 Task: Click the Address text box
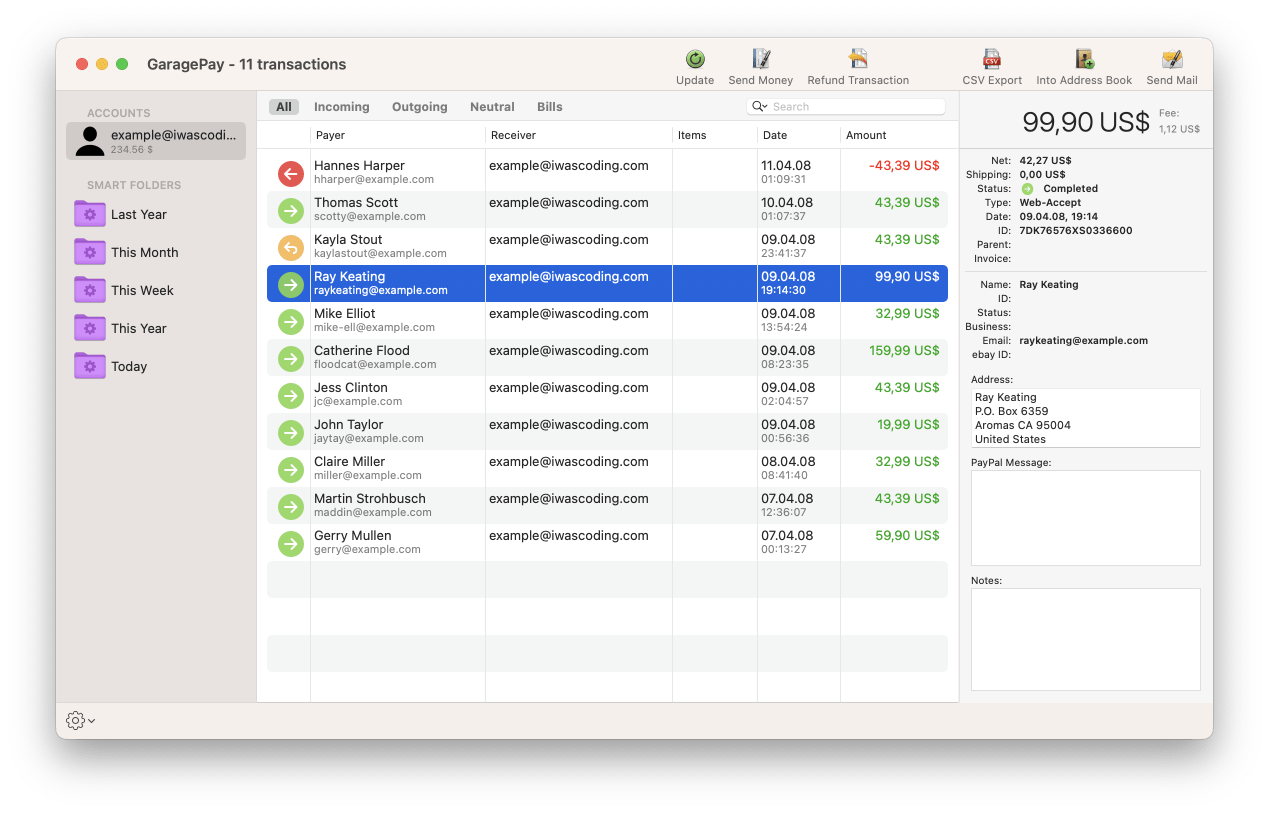(1086, 418)
